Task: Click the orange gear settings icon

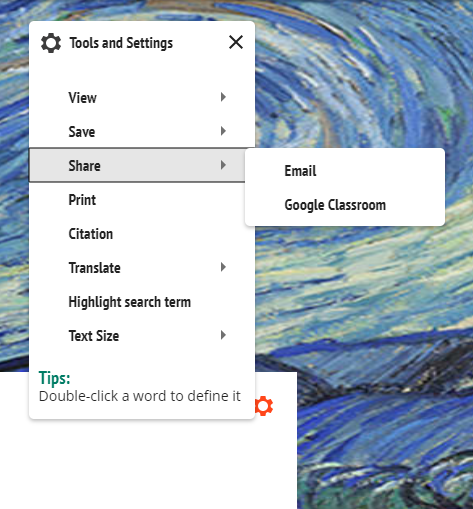Action: click(x=264, y=406)
